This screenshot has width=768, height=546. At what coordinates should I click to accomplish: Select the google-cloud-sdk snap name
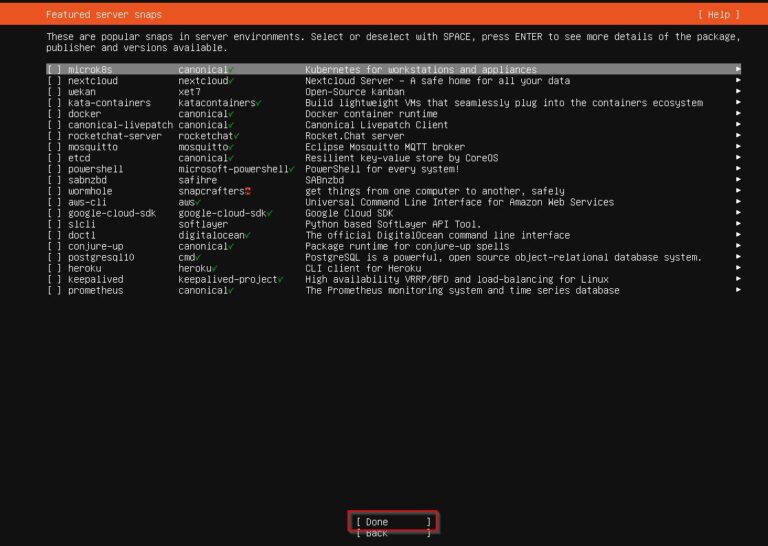click(112, 213)
